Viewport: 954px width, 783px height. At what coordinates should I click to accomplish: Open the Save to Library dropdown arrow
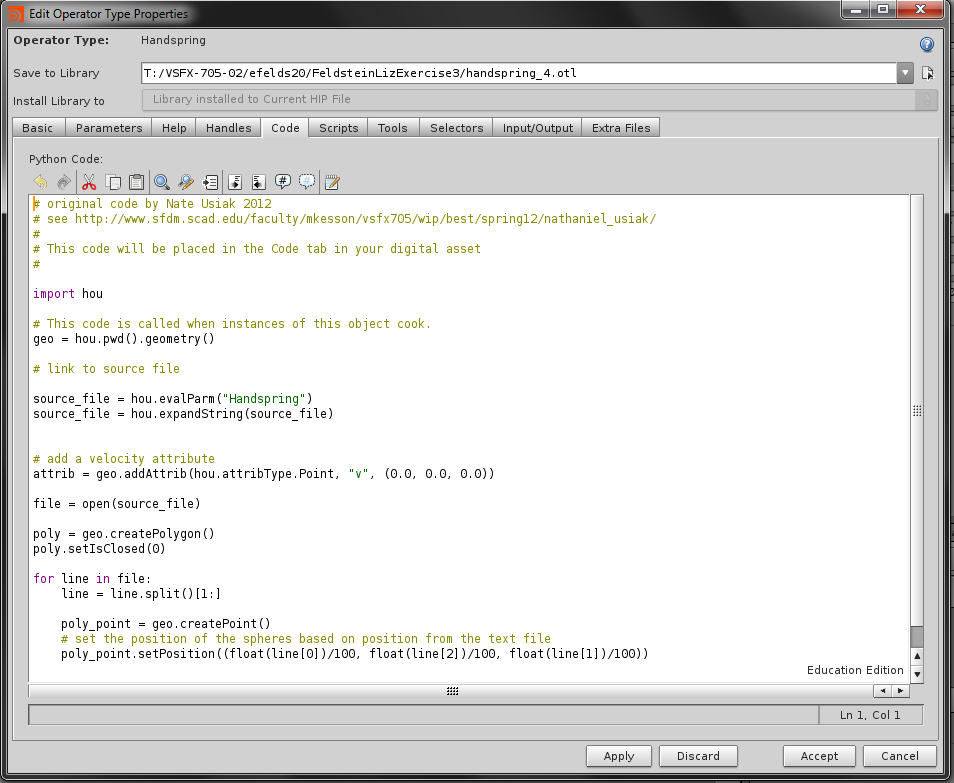(905, 73)
